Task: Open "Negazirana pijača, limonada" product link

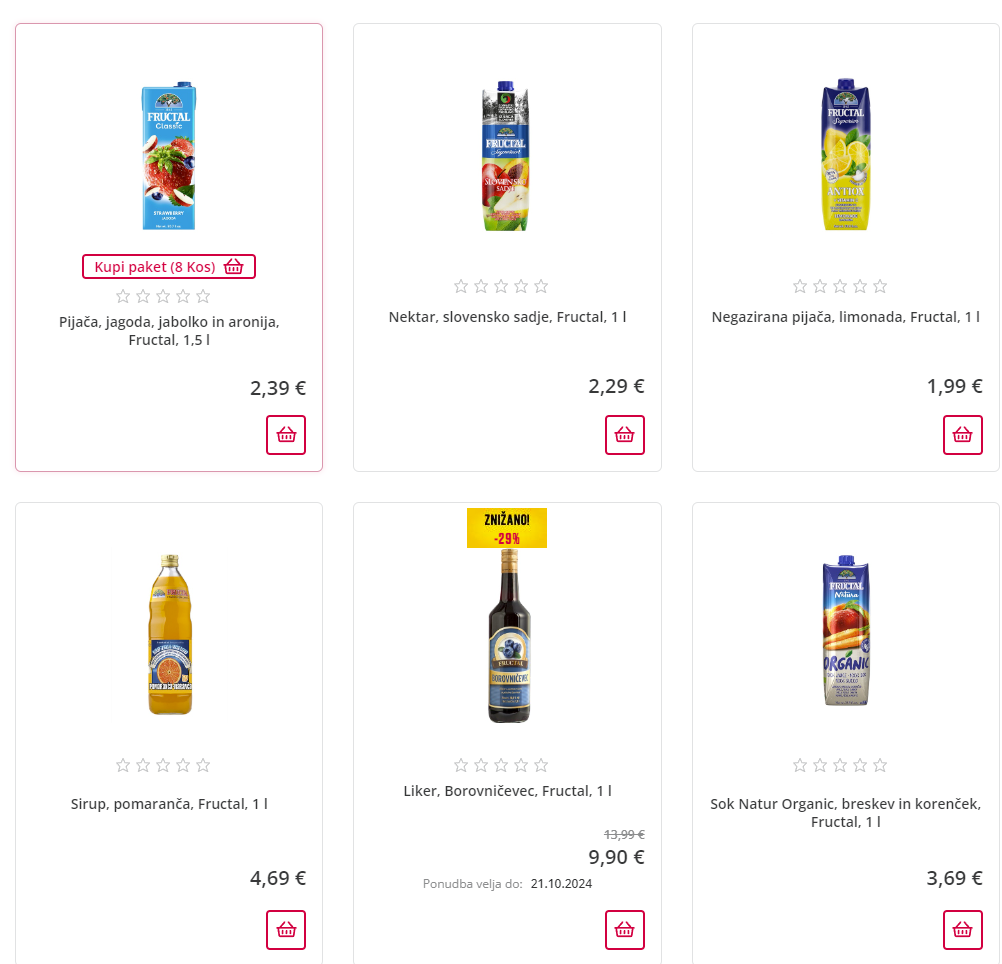Action: (846, 317)
